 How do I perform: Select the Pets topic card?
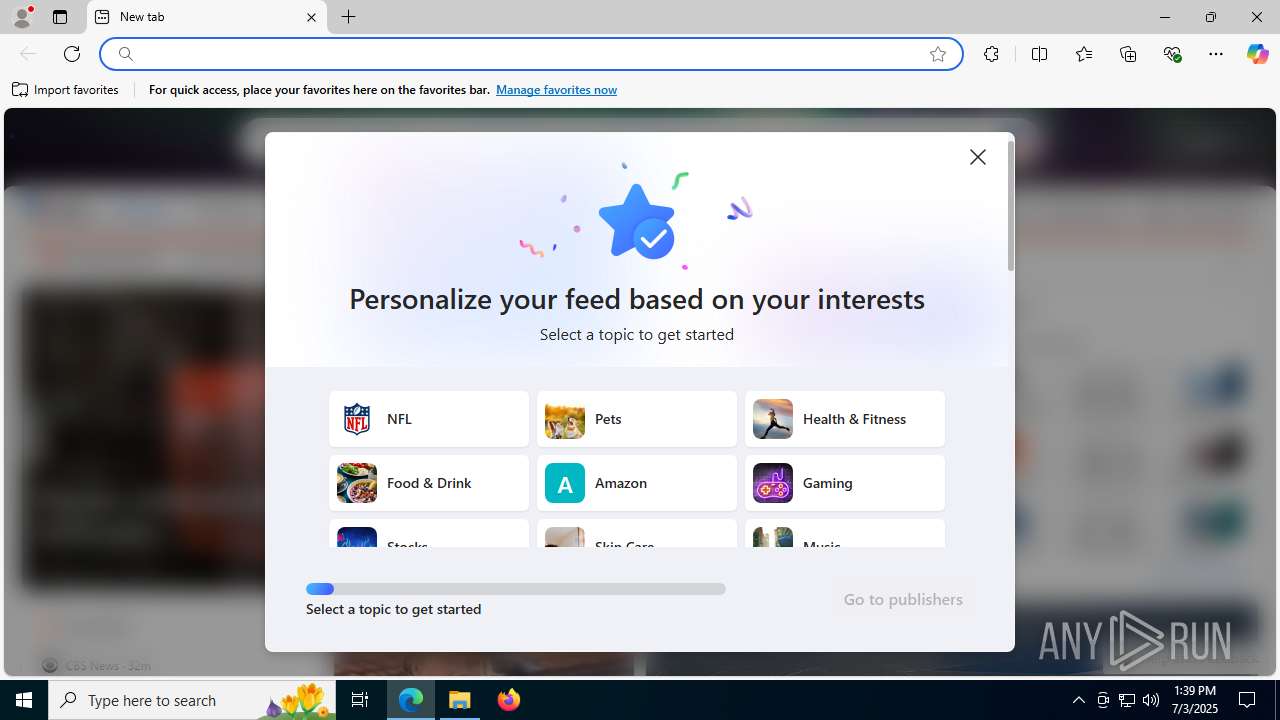click(x=637, y=419)
